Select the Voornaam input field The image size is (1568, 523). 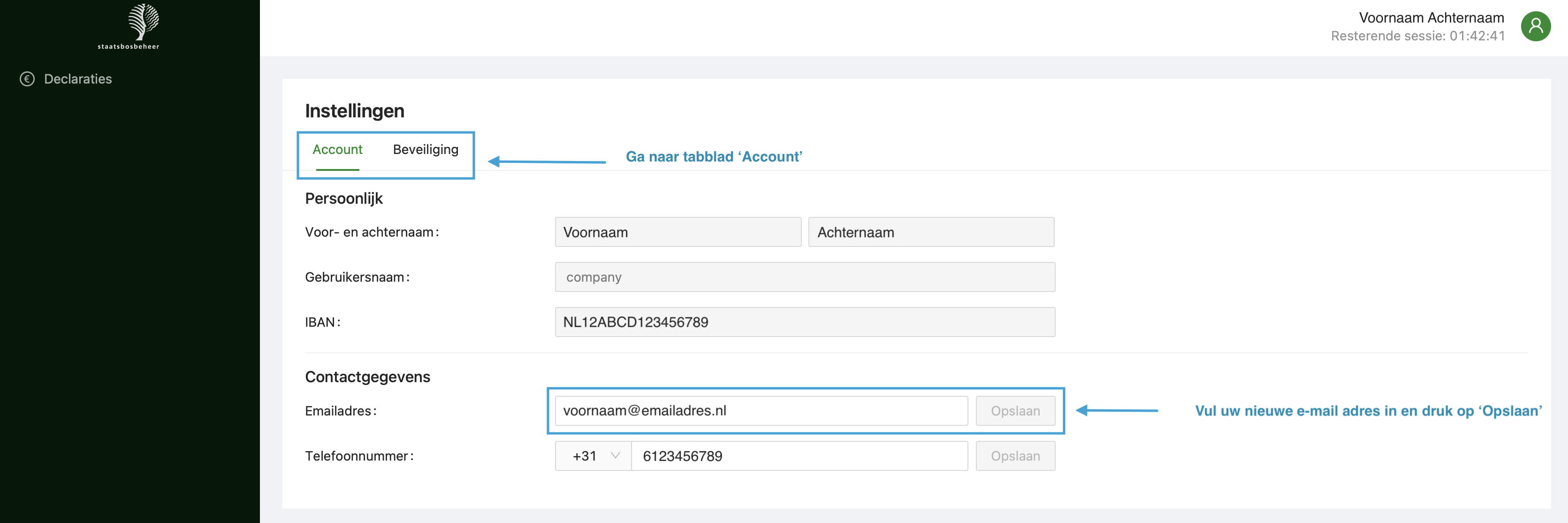click(x=677, y=232)
